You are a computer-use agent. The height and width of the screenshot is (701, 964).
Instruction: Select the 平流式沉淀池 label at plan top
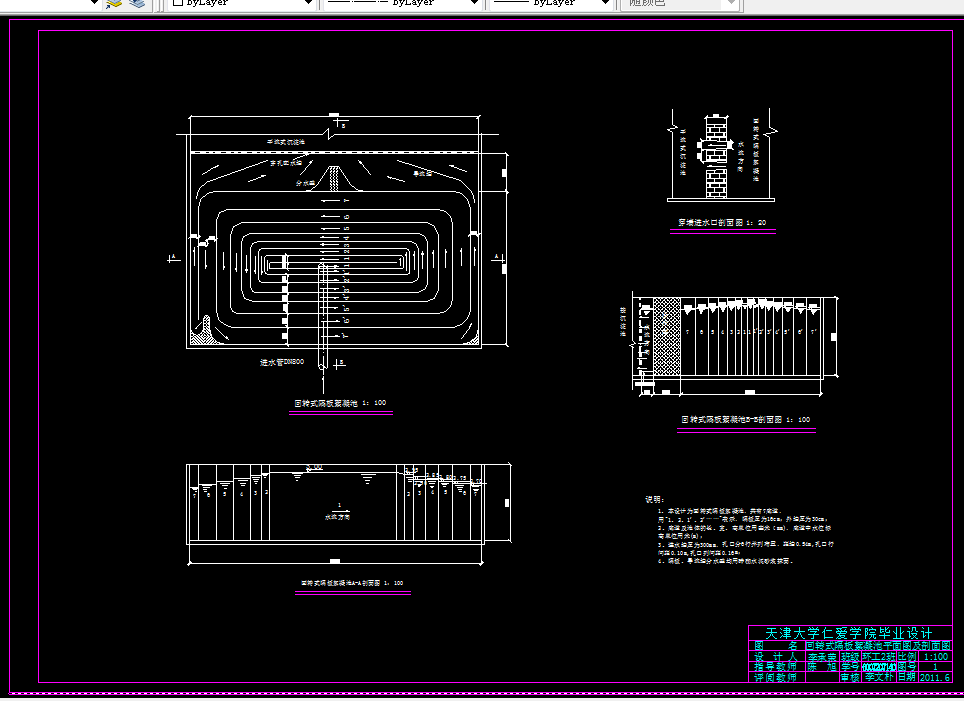point(286,142)
